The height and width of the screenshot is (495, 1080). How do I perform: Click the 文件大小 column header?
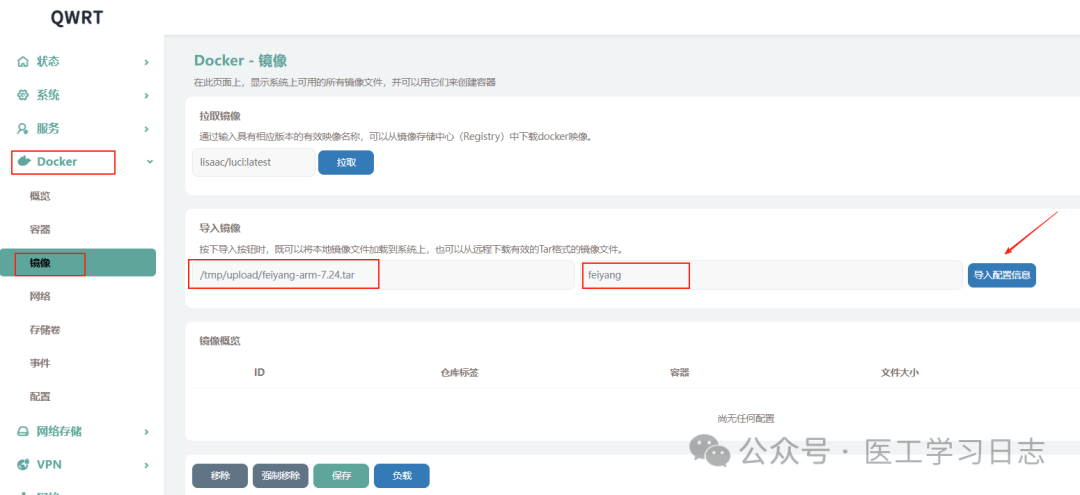click(900, 372)
